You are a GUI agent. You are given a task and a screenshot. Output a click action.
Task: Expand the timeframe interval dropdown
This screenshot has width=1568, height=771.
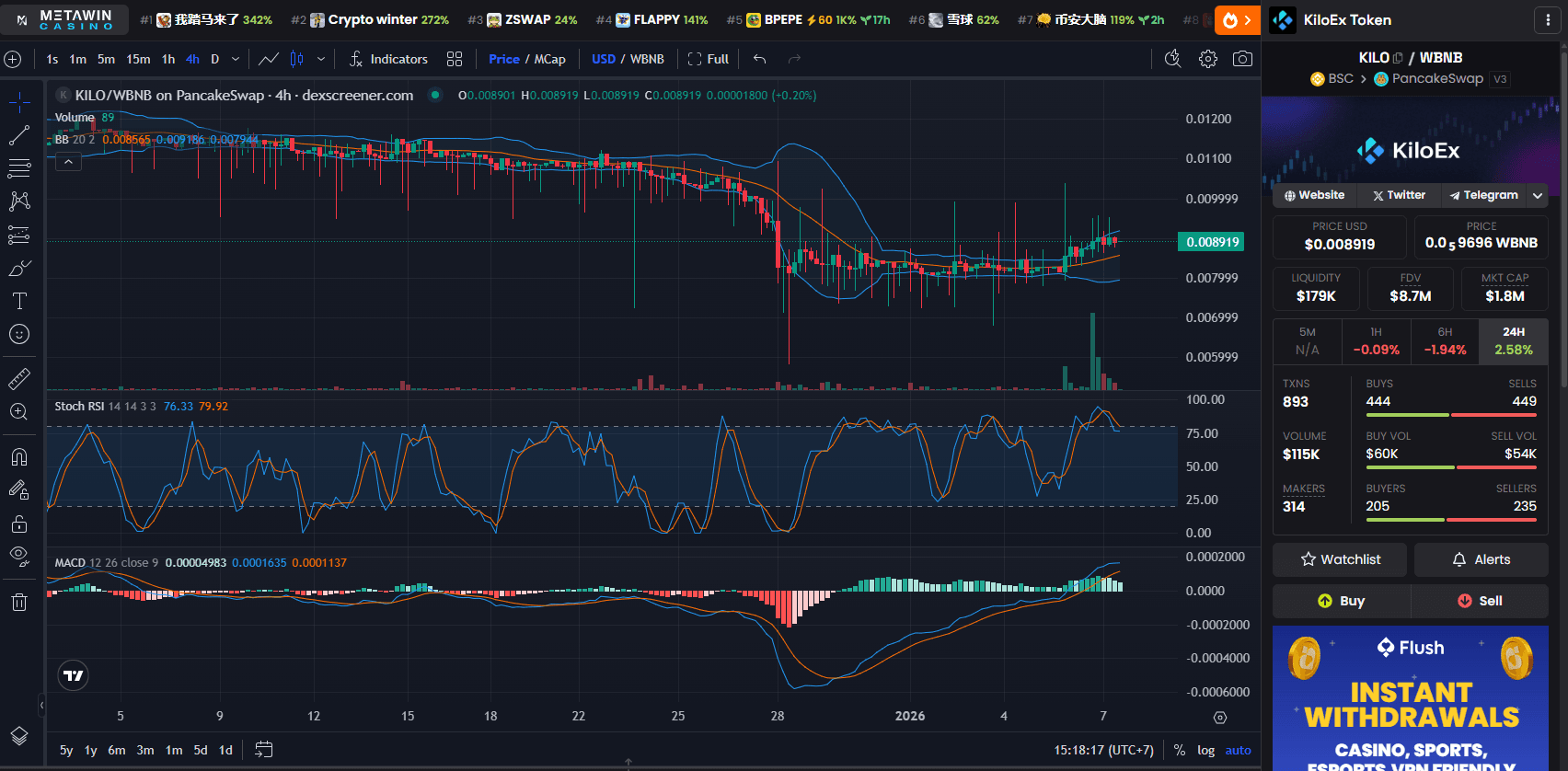[x=236, y=59]
